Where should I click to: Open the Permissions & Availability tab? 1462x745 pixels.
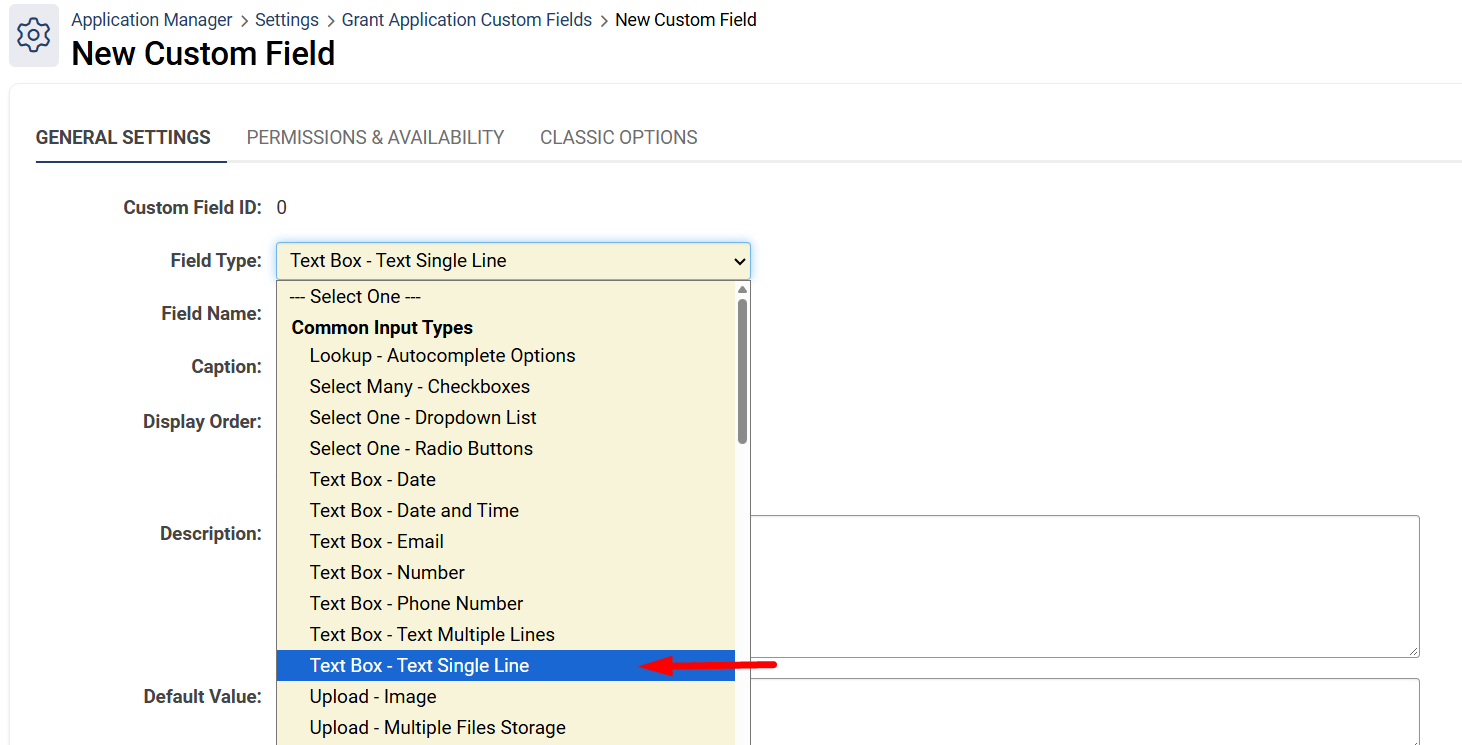pos(375,138)
